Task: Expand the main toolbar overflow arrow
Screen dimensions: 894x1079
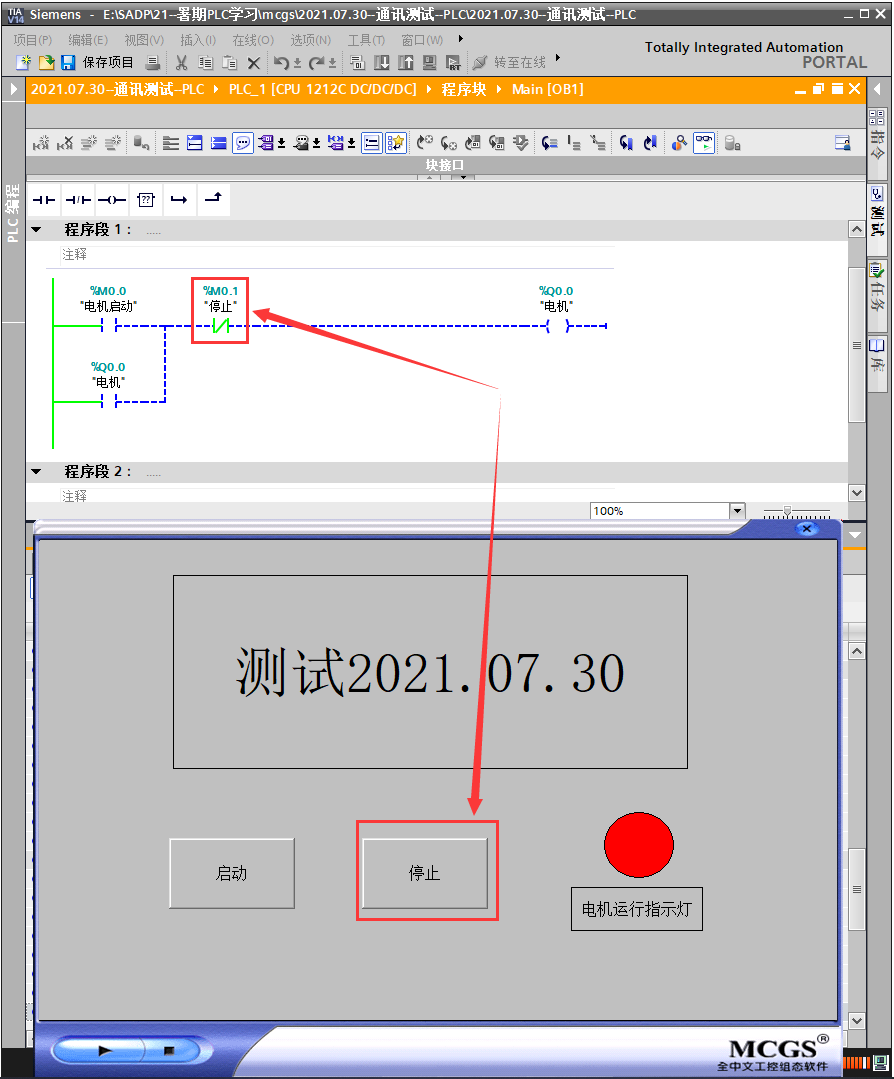Action: (x=557, y=58)
